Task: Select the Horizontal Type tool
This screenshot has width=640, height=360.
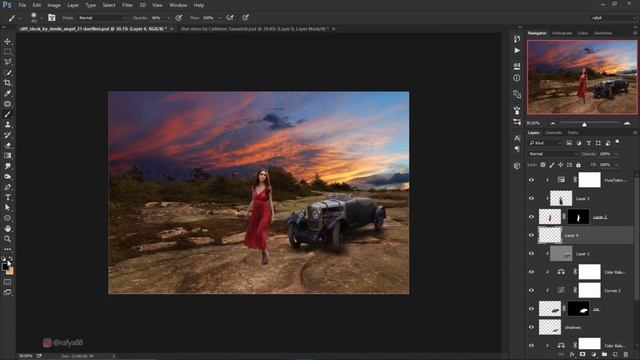Action: click(7, 198)
